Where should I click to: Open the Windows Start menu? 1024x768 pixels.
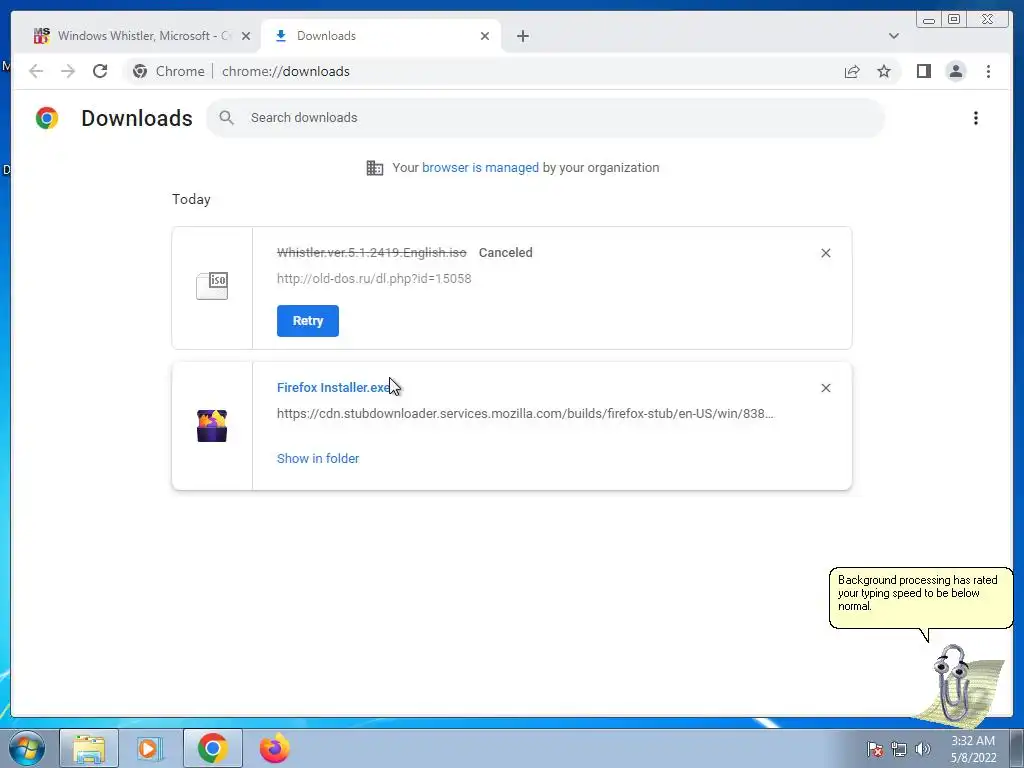point(27,748)
